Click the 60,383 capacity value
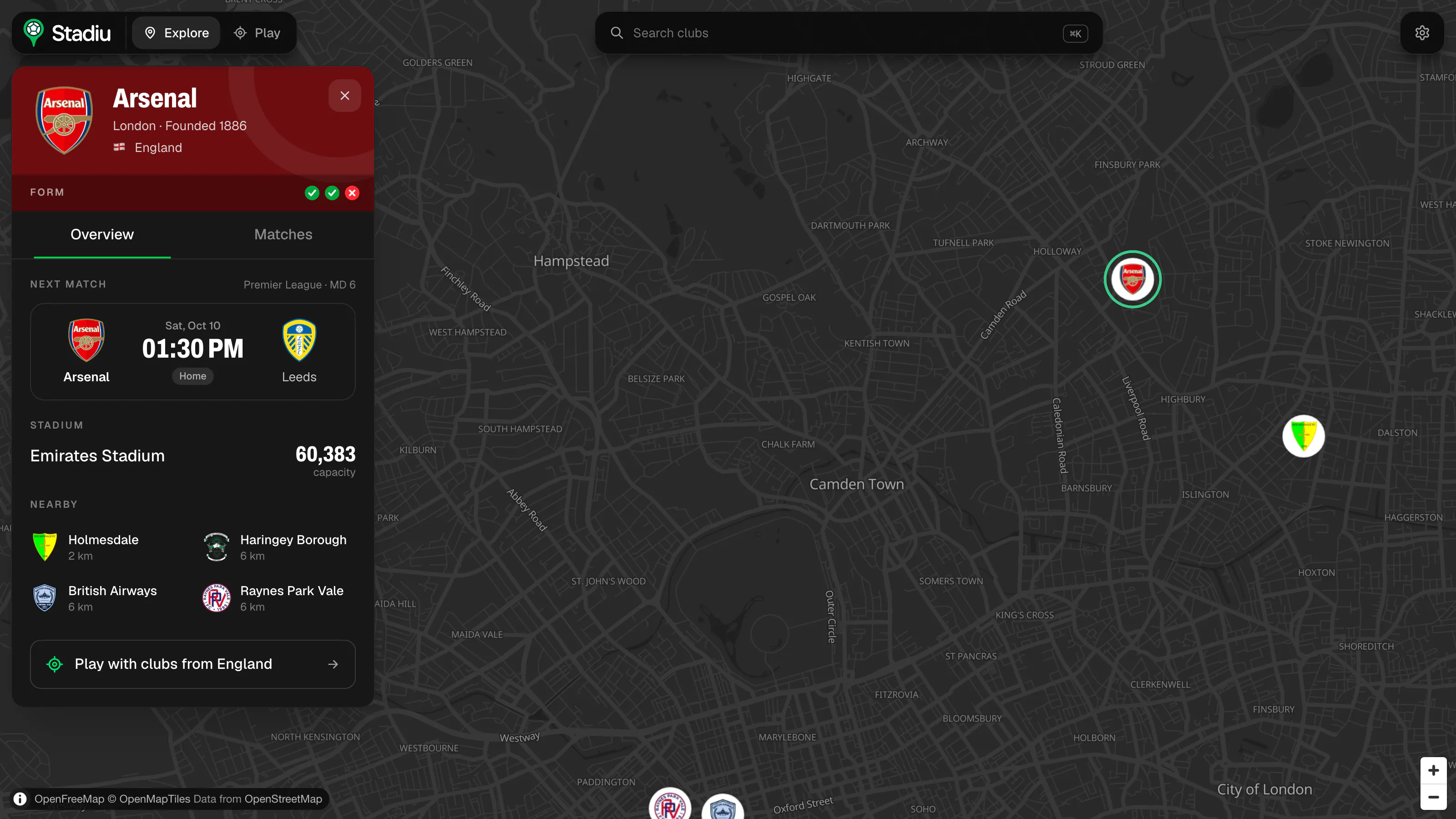The width and height of the screenshot is (1456, 819). (x=326, y=454)
